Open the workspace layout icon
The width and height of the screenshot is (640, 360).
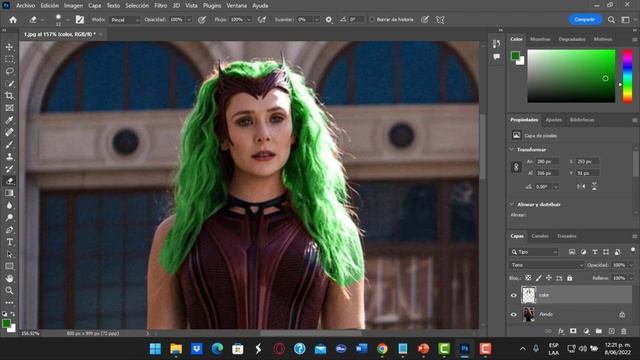[x=625, y=20]
